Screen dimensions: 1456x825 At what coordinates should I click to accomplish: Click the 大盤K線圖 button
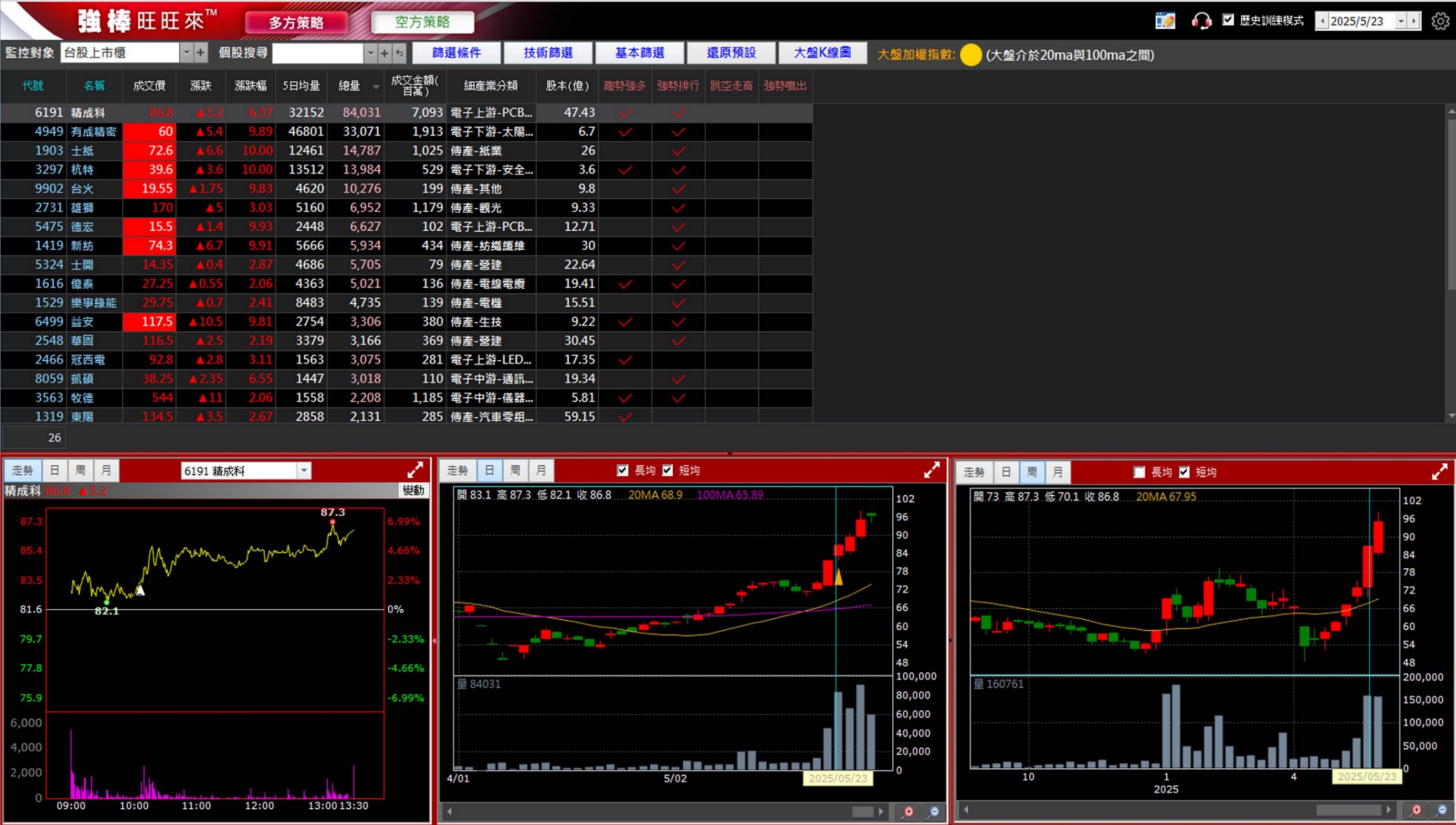tap(822, 53)
